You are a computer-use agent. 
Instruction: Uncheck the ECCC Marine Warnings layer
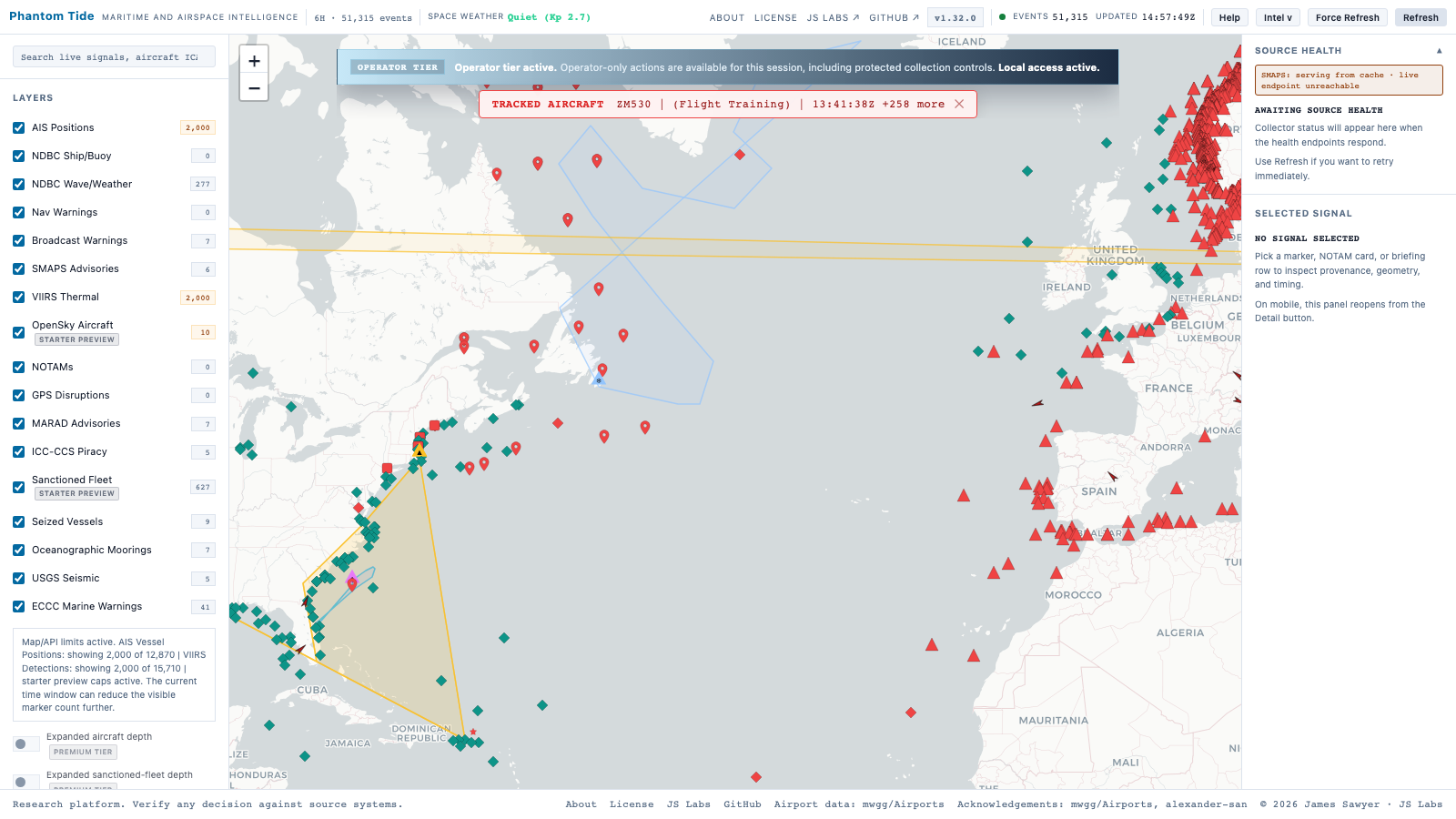tap(19, 606)
